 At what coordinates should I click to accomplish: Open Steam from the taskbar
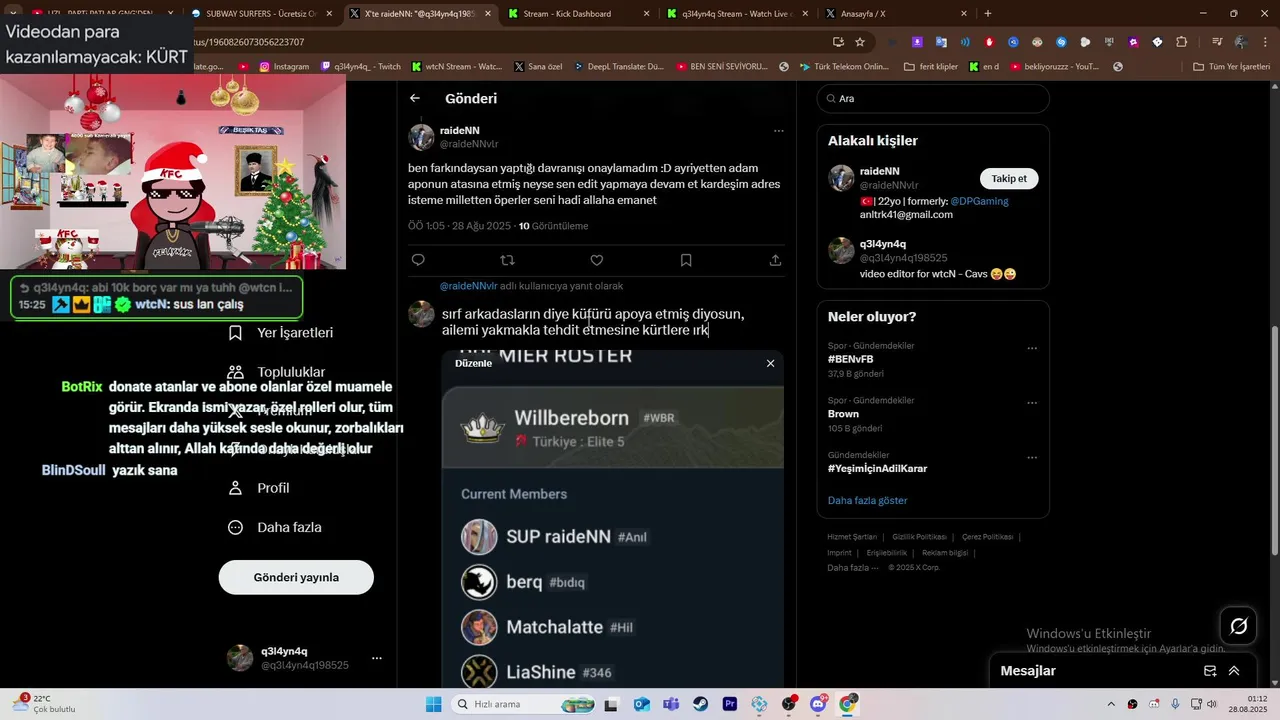(701, 704)
